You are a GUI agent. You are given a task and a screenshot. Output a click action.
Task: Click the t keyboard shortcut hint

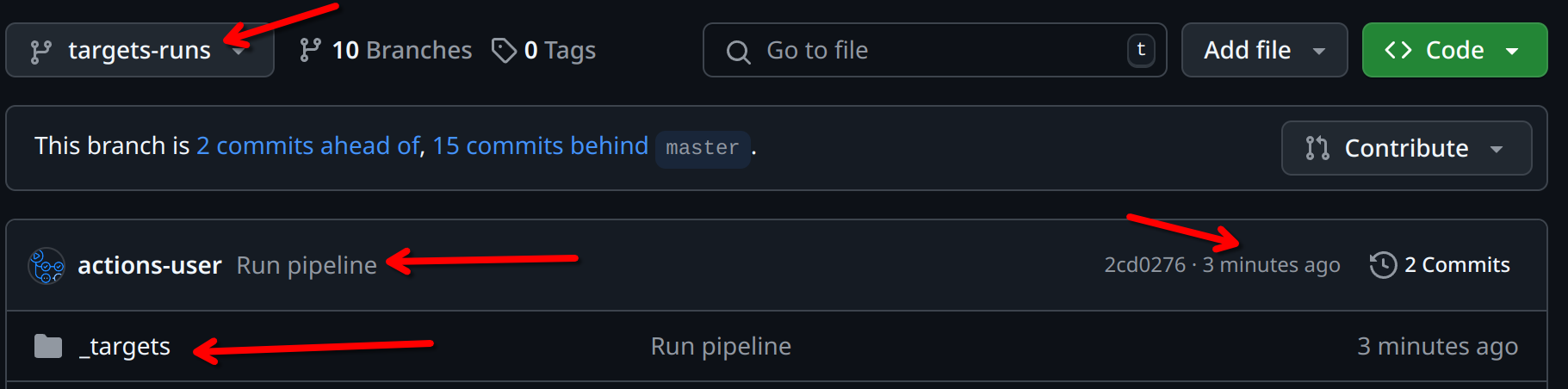click(x=1141, y=50)
